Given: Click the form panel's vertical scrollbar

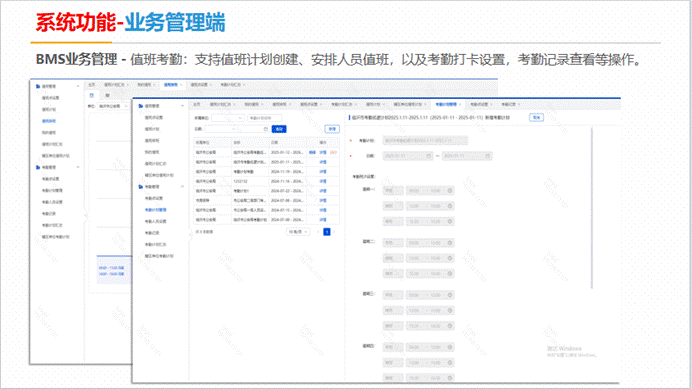Looking at the screenshot, I should point(592,209).
